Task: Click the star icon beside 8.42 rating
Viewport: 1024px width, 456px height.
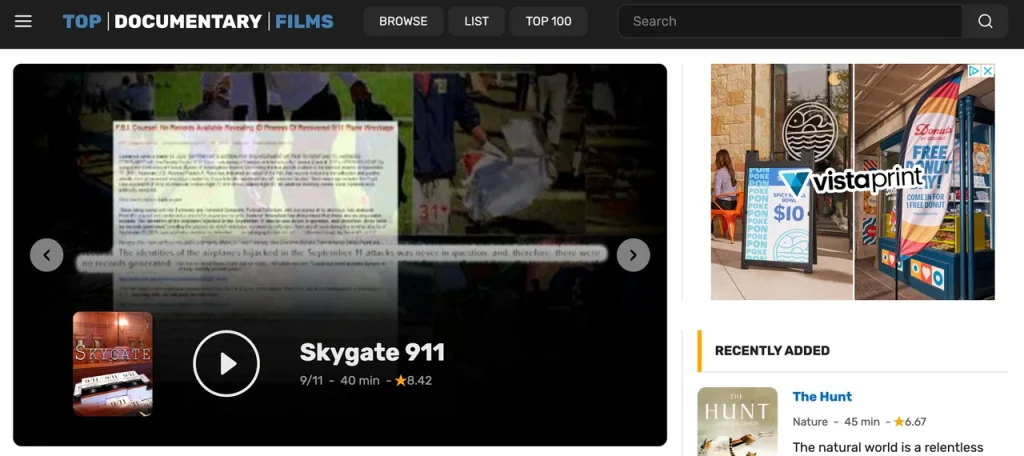Action: pos(400,381)
